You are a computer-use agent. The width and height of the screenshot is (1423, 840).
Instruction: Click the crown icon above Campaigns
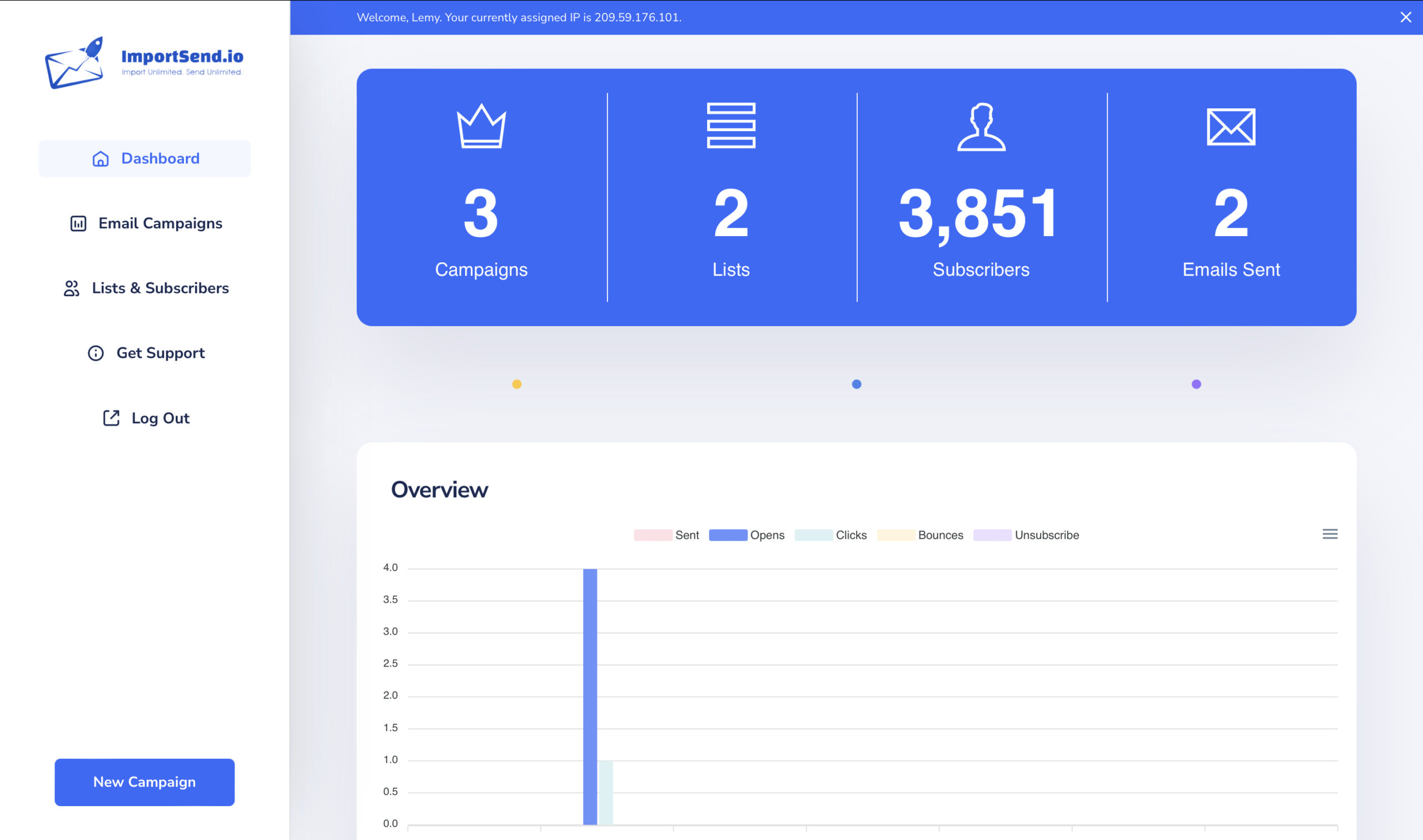point(481,126)
